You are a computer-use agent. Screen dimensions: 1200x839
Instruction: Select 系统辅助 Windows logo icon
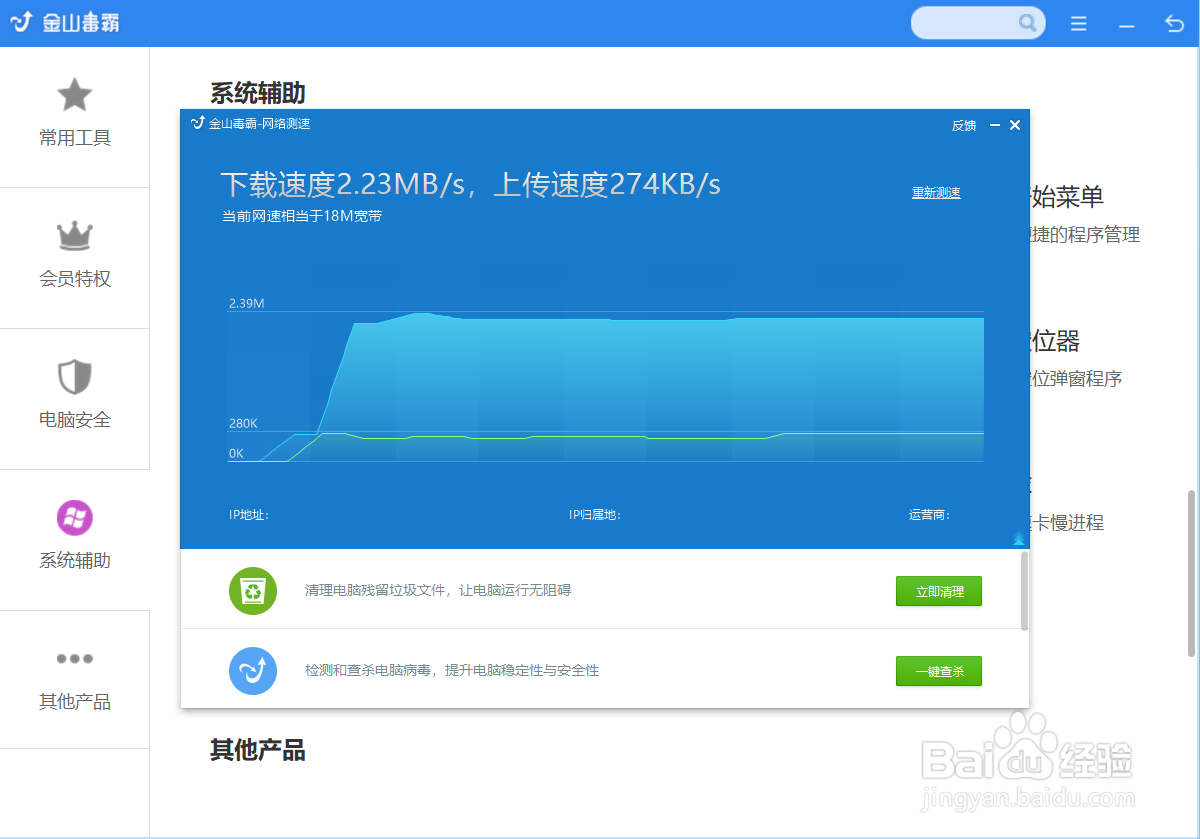click(74, 518)
